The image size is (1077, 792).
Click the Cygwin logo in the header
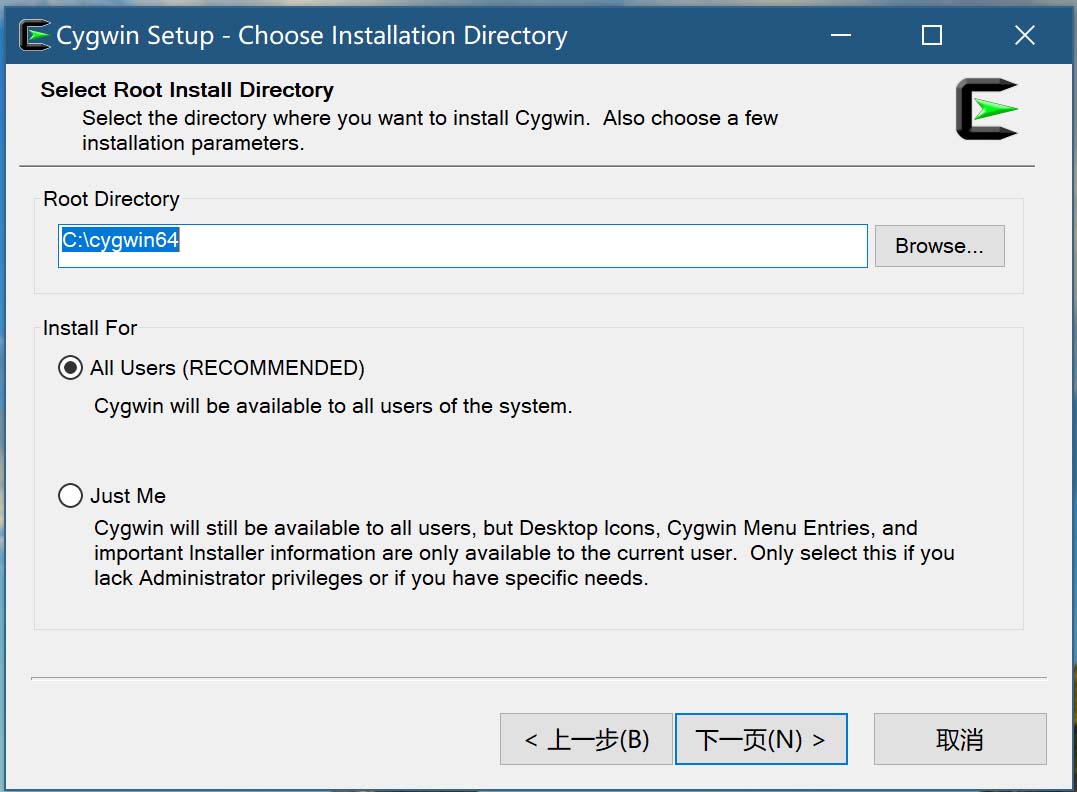pos(987,109)
